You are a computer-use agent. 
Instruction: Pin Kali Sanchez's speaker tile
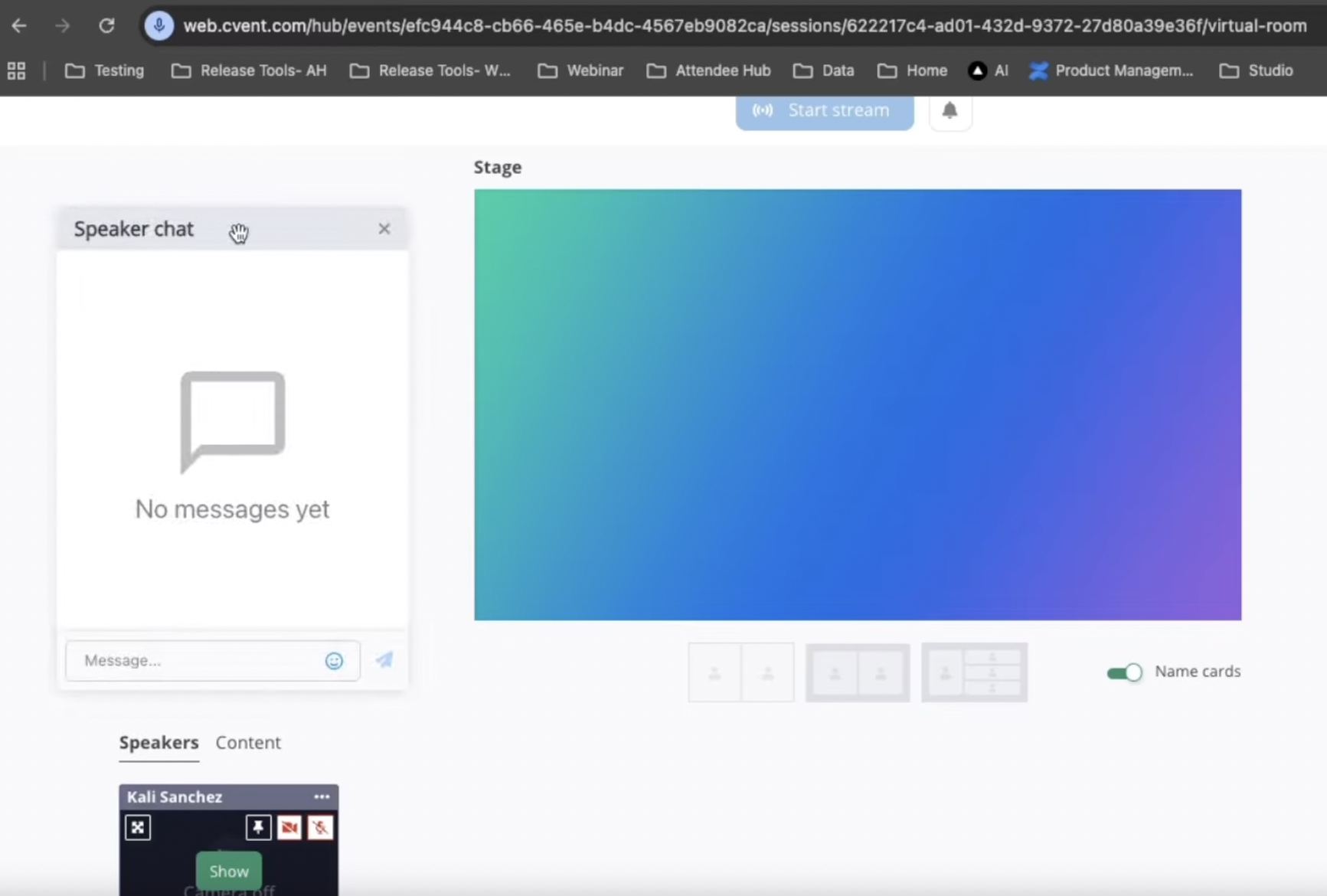(258, 827)
